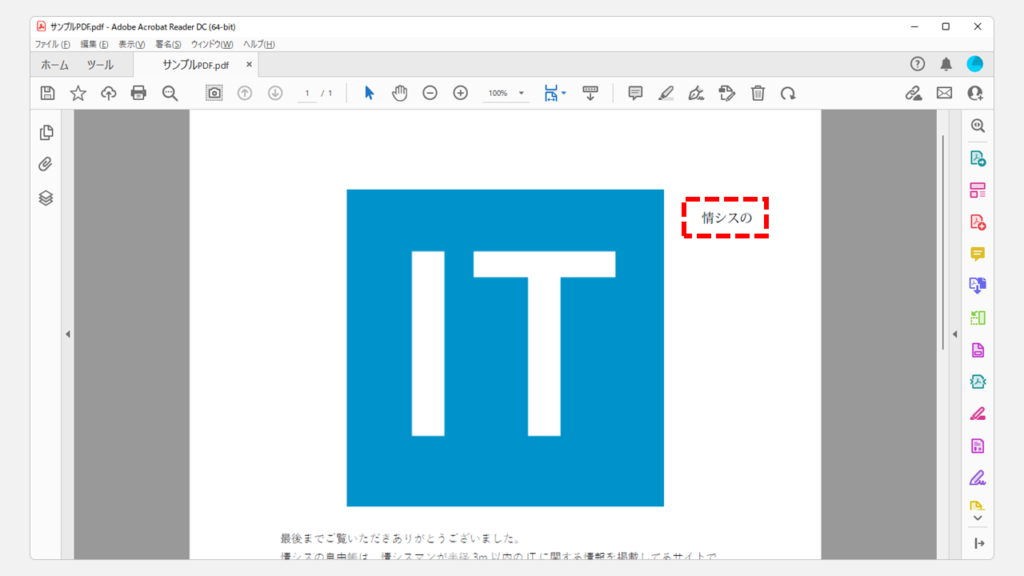Delete page with the trash icon

coord(758,93)
